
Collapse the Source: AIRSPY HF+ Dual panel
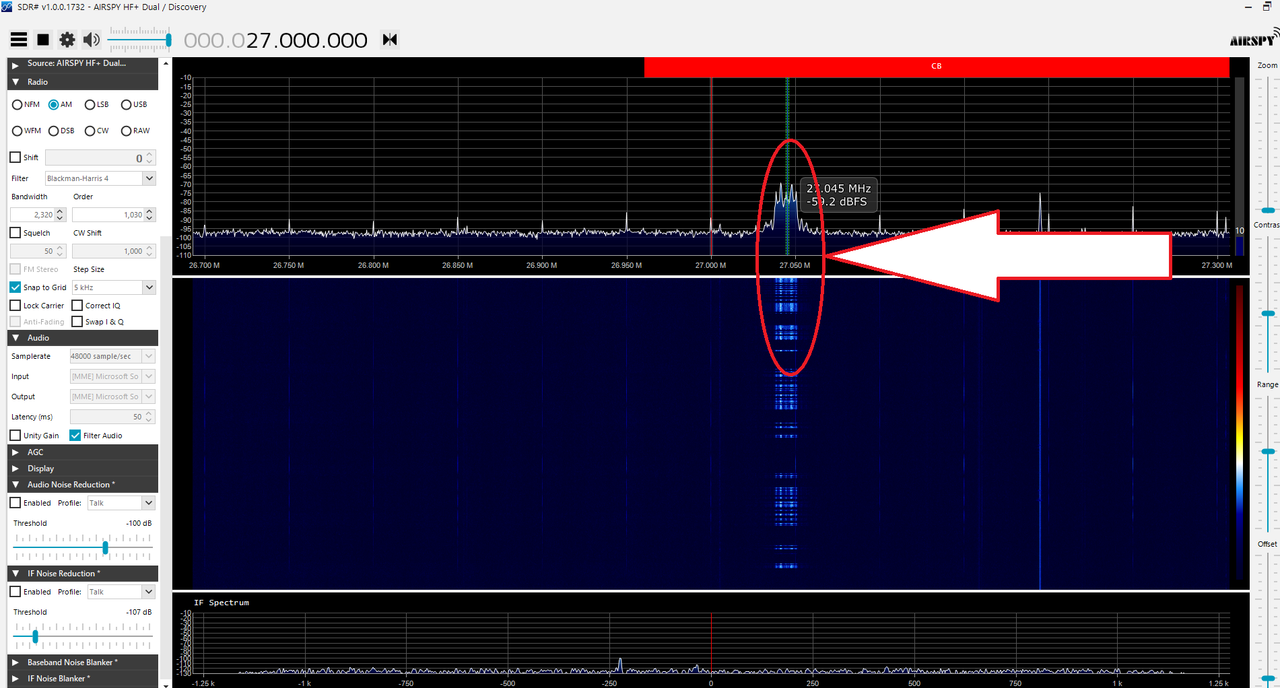[x=83, y=64]
